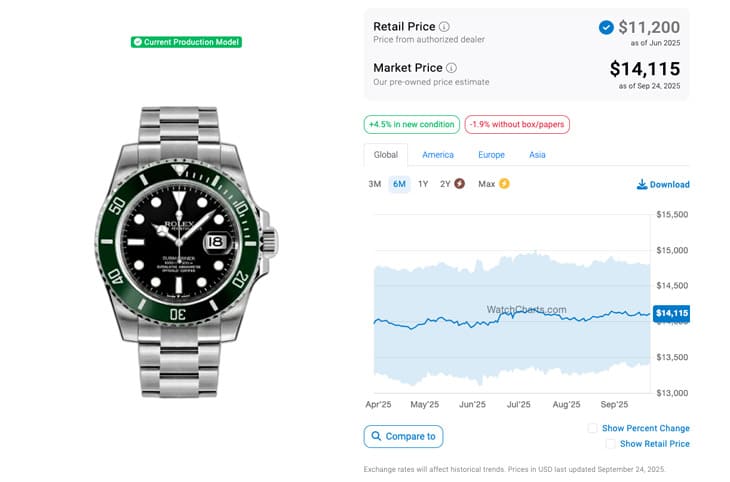Set chart range to 3M
The image size is (730, 482).
coord(375,184)
